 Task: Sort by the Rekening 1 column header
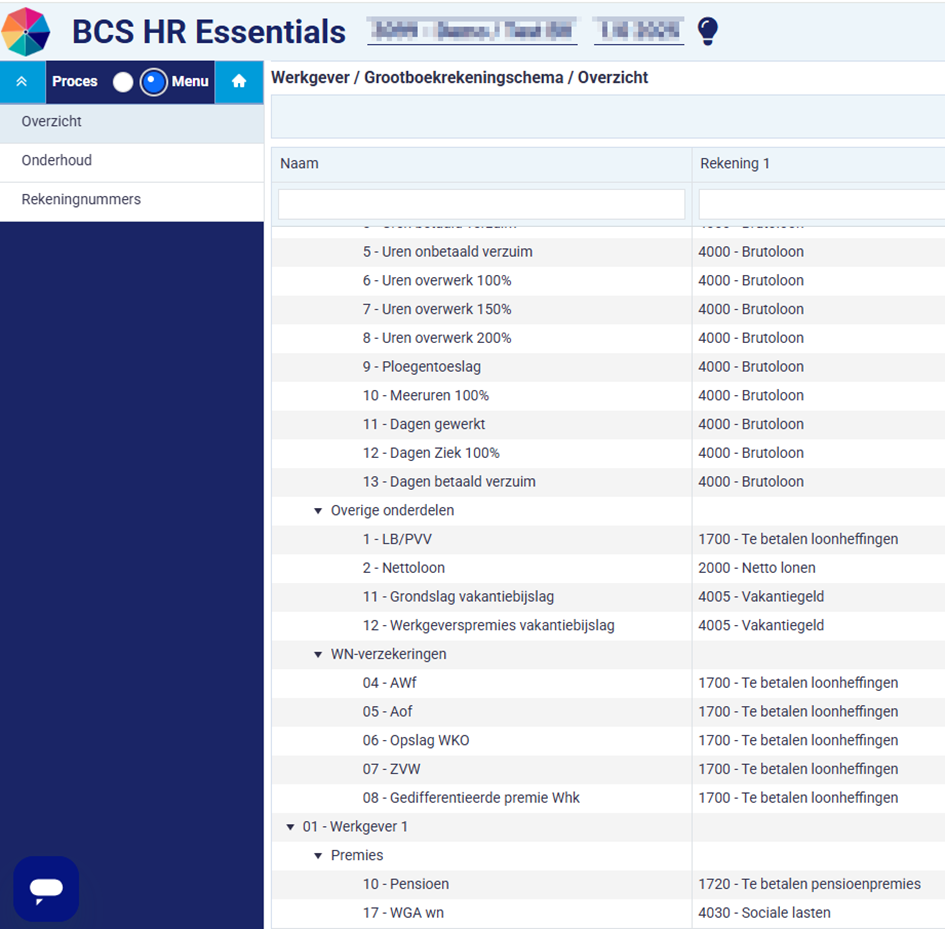click(818, 164)
